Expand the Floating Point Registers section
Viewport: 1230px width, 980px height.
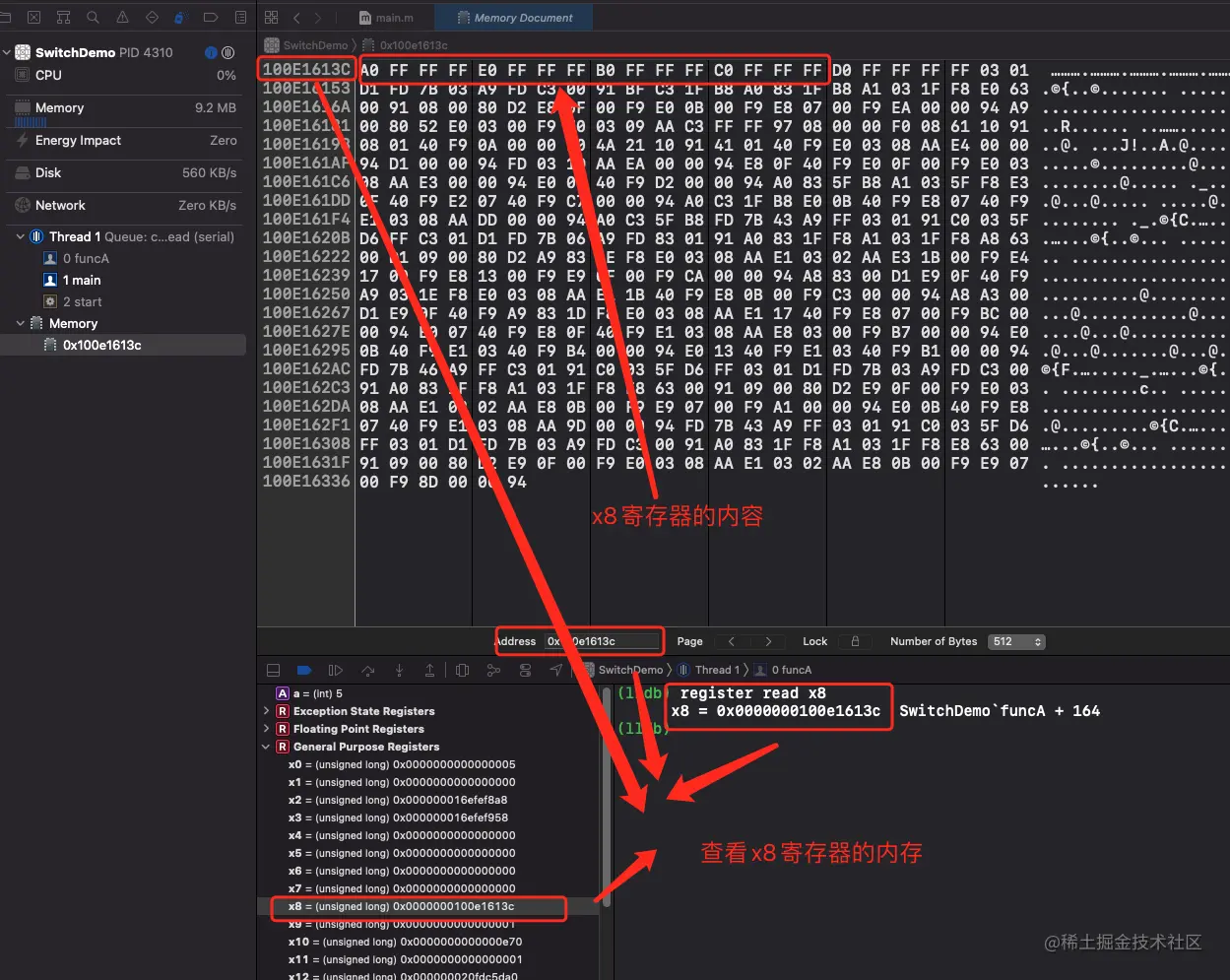tap(264, 728)
